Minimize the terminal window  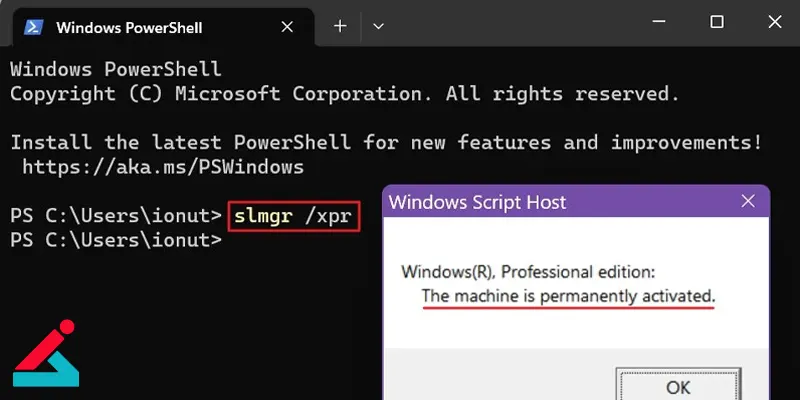659,21
